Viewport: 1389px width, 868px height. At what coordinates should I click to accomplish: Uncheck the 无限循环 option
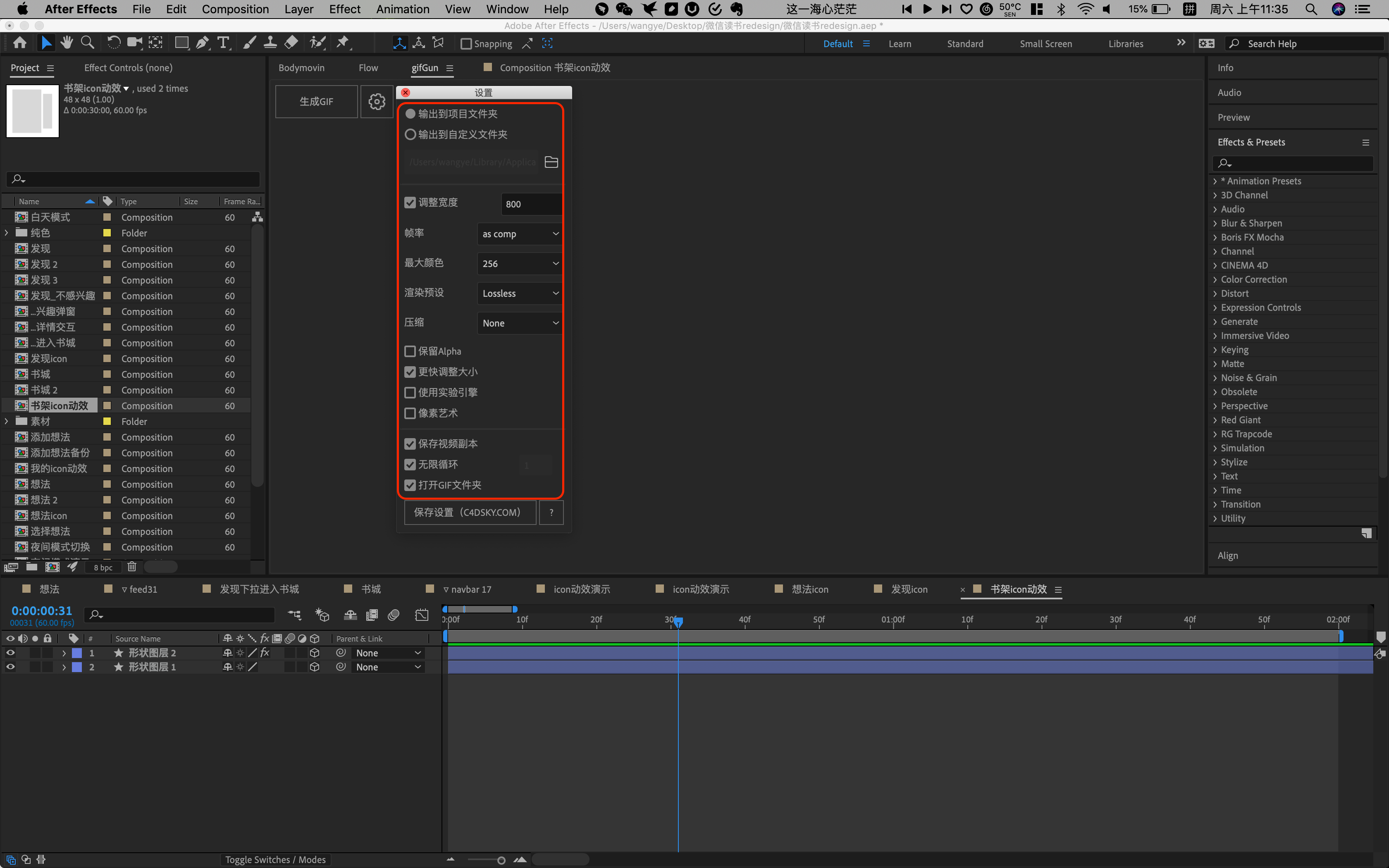410,465
